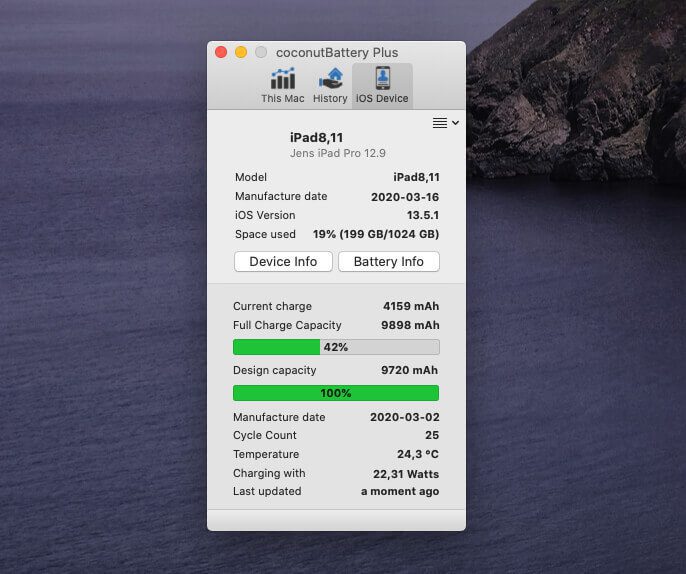Click the 2020-03-16 manufacture date value

point(405,197)
